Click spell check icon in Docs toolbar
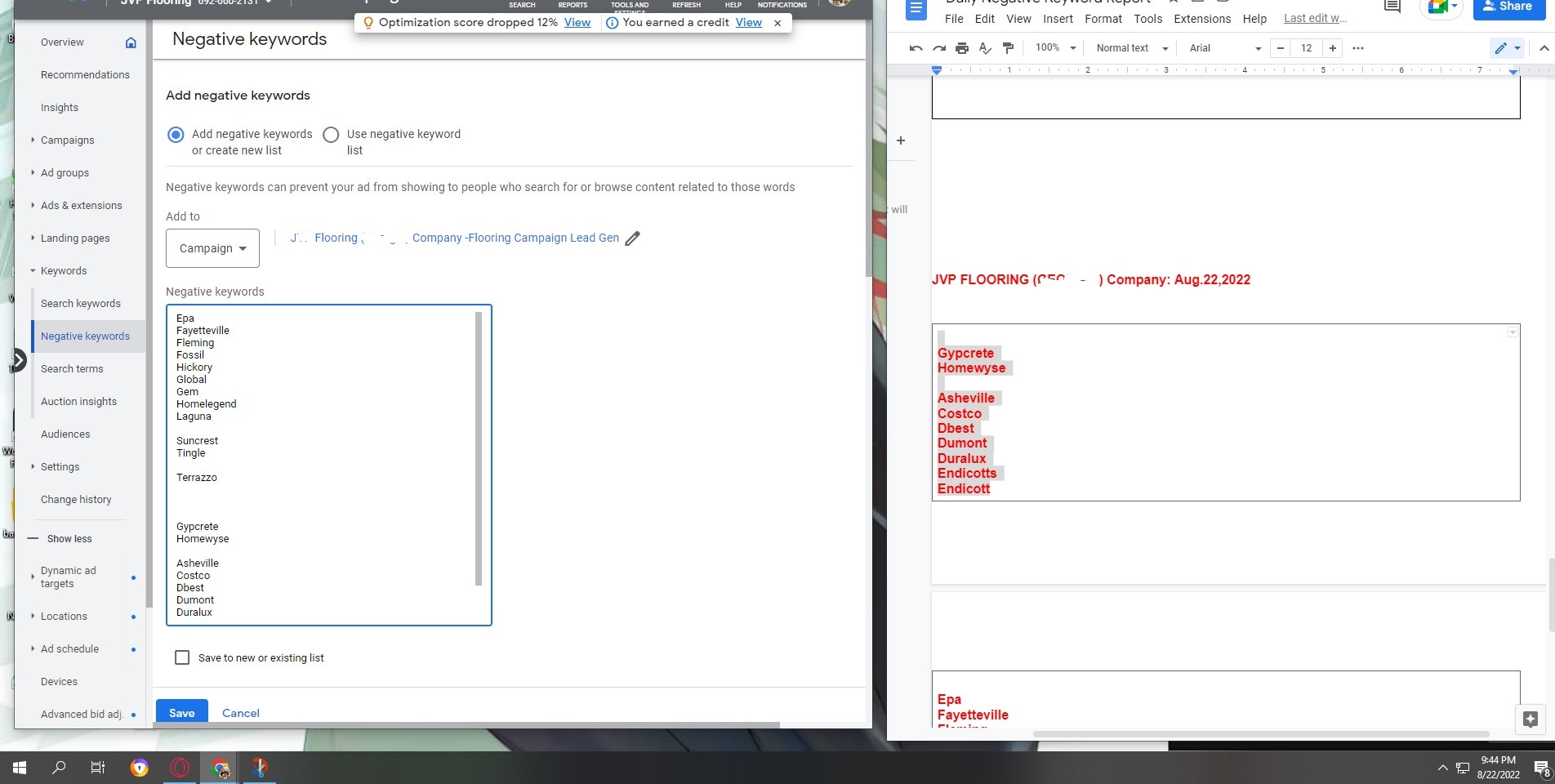Viewport: 1555px width, 784px height. point(985,48)
